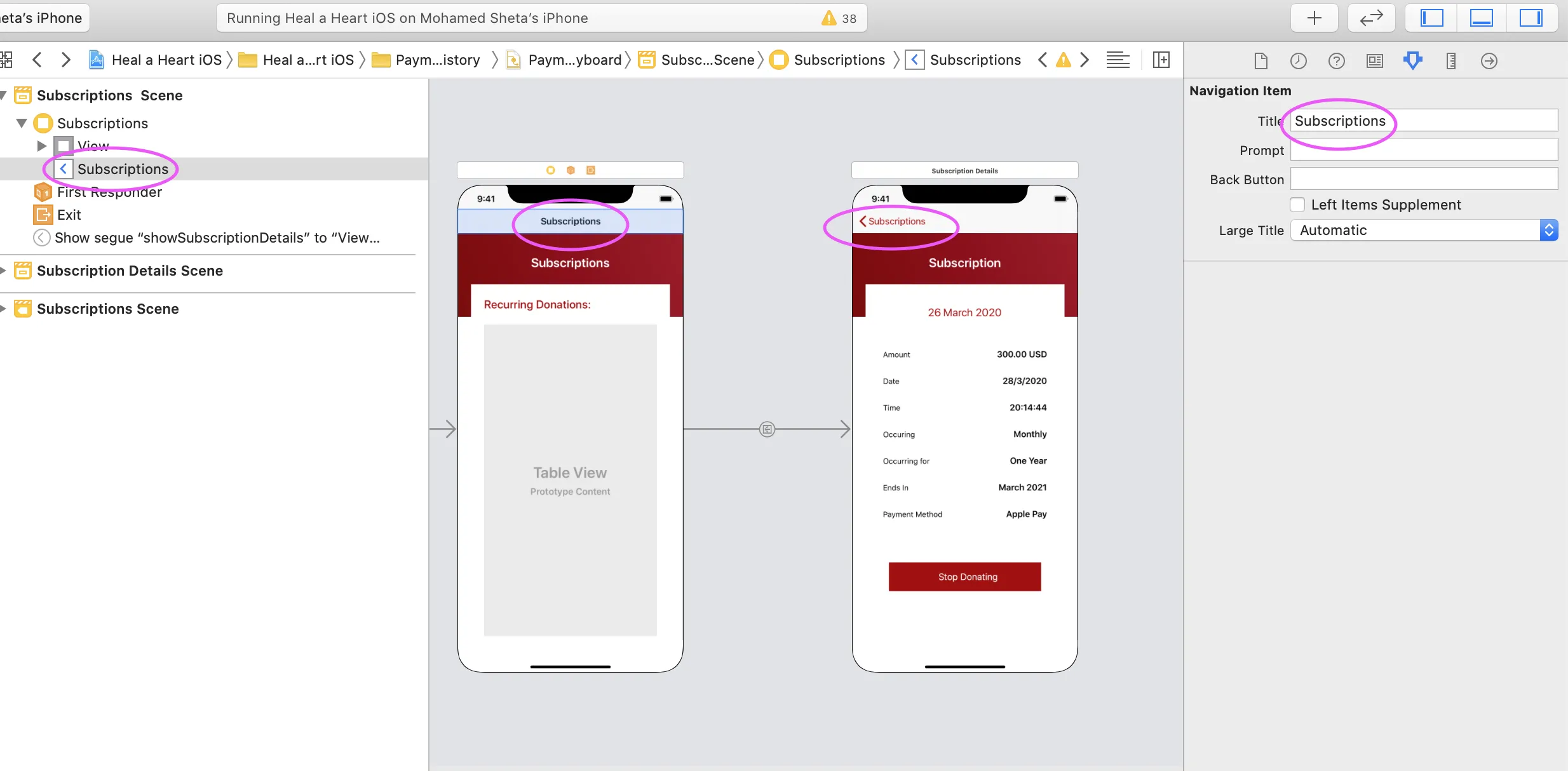The height and width of the screenshot is (771, 1568).
Task: Open the Large Title Automatic dropdown
Action: pos(1423,231)
